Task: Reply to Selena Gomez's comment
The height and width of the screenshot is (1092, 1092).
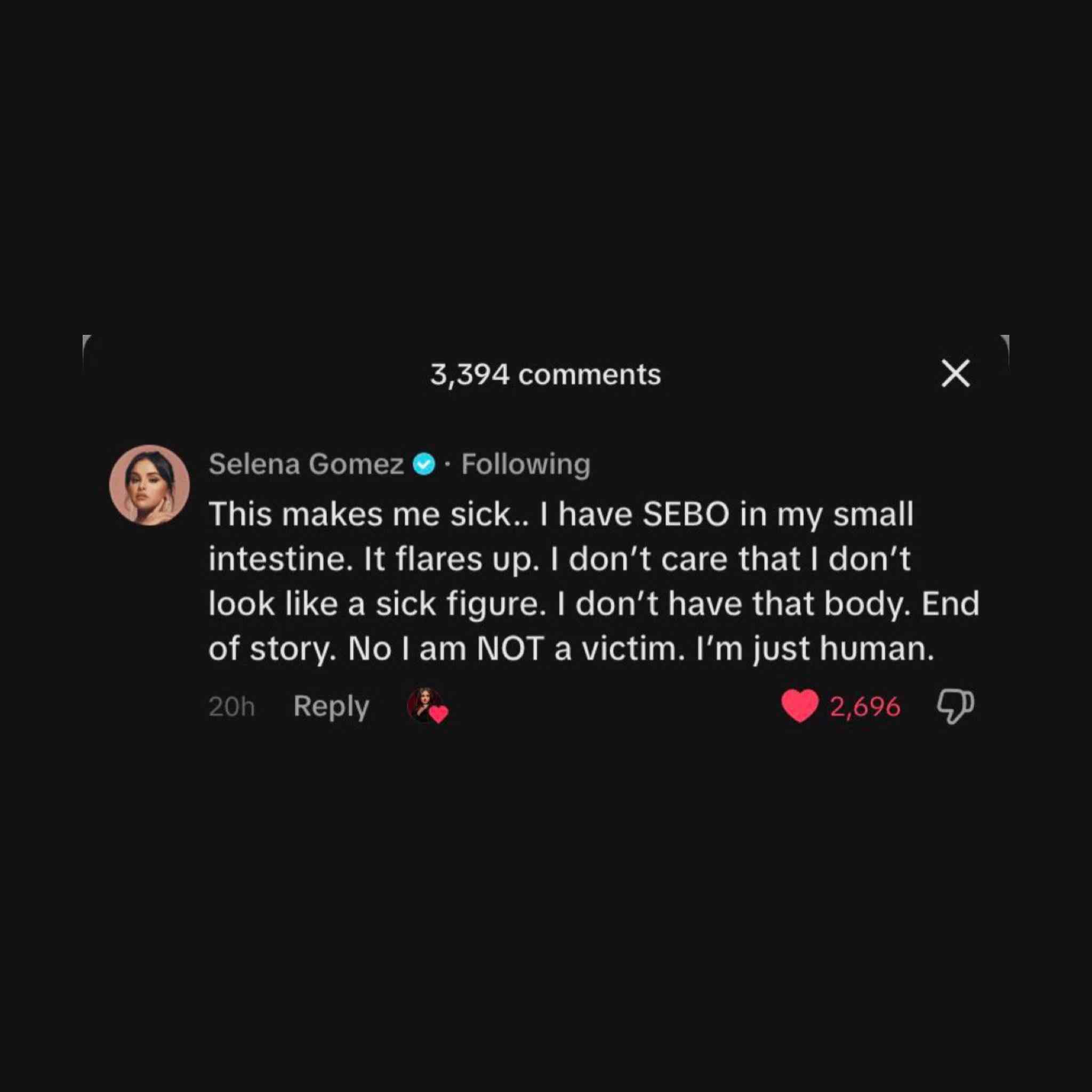Action: (331, 706)
